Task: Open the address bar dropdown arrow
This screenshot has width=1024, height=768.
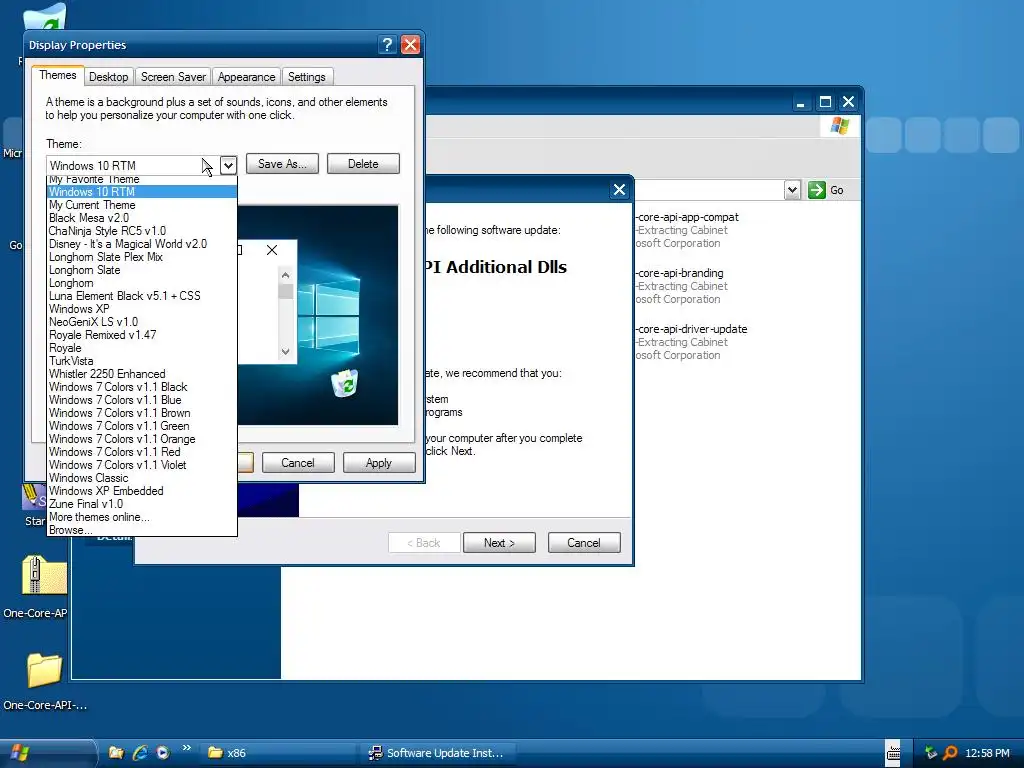Action: (792, 190)
